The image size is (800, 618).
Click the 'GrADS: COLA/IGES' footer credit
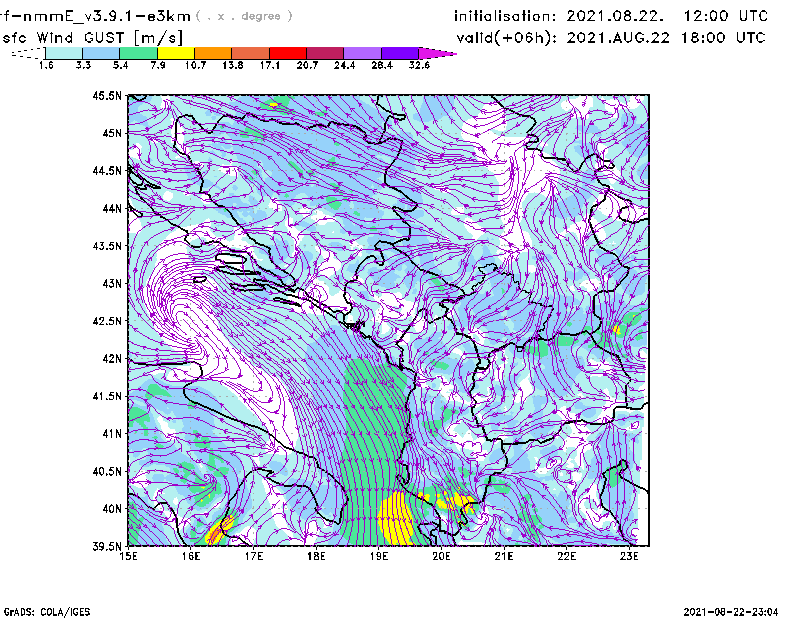coord(47,612)
